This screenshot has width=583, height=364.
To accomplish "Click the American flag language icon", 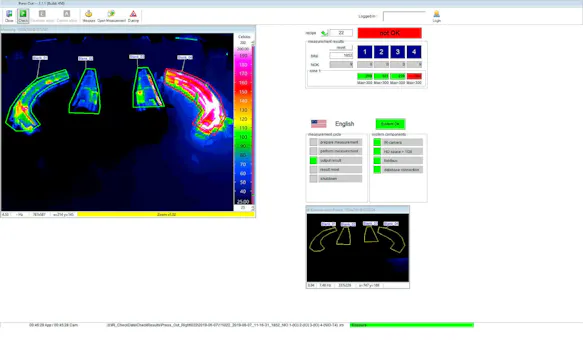I will (x=319, y=123).
